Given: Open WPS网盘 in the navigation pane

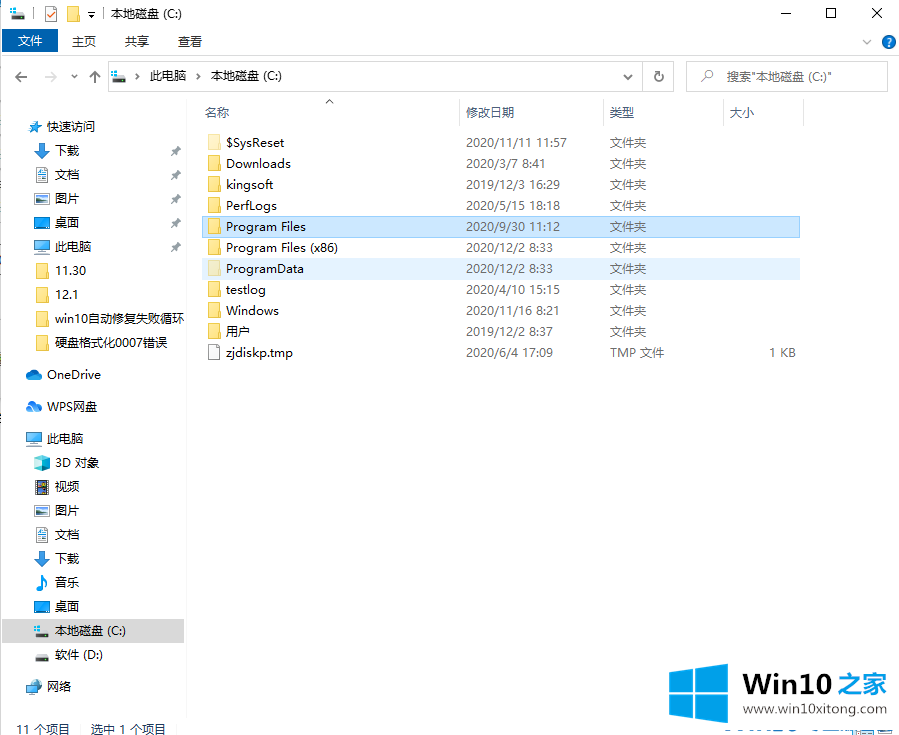Looking at the screenshot, I should pyautogui.click(x=72, y=407).
